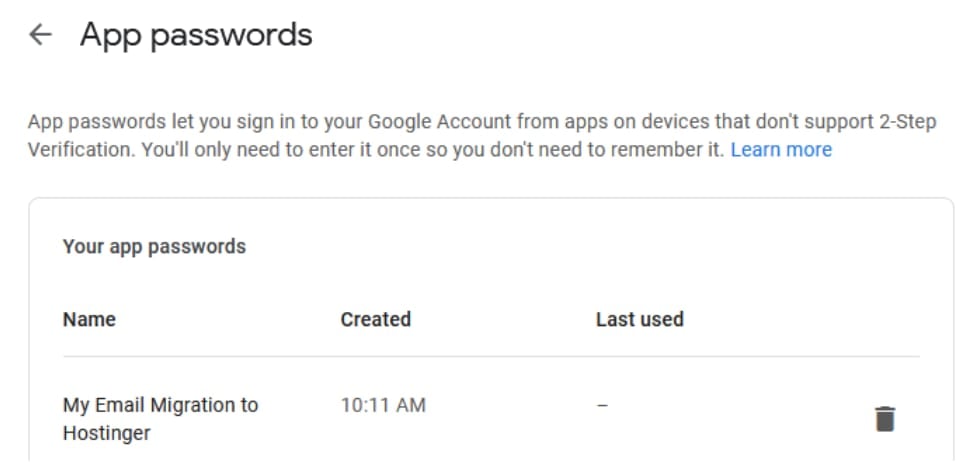
Task: Click the back arrow icon
Action: (x=40, y=35)
